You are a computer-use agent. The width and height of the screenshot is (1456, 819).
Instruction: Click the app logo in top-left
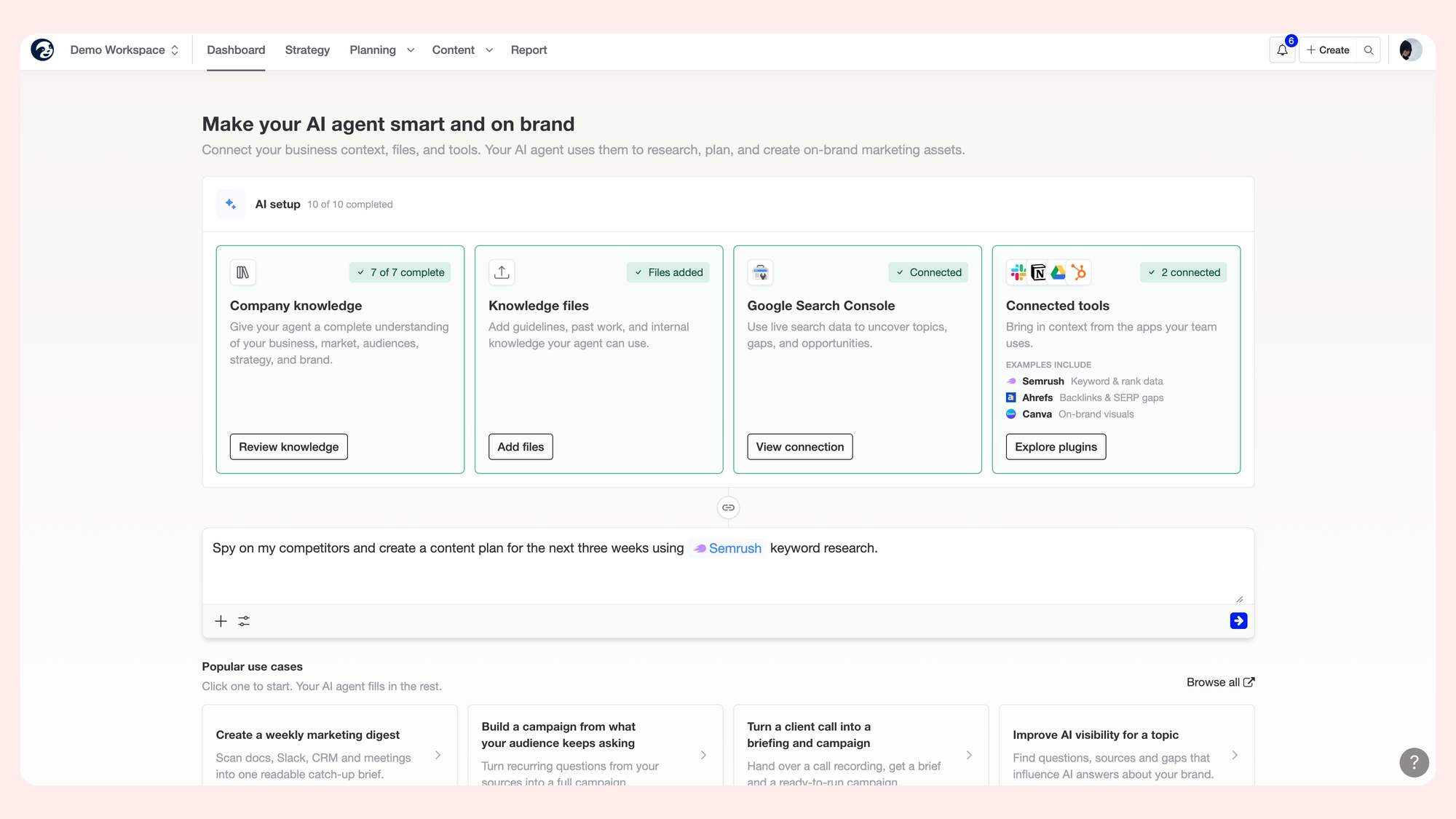42,50
